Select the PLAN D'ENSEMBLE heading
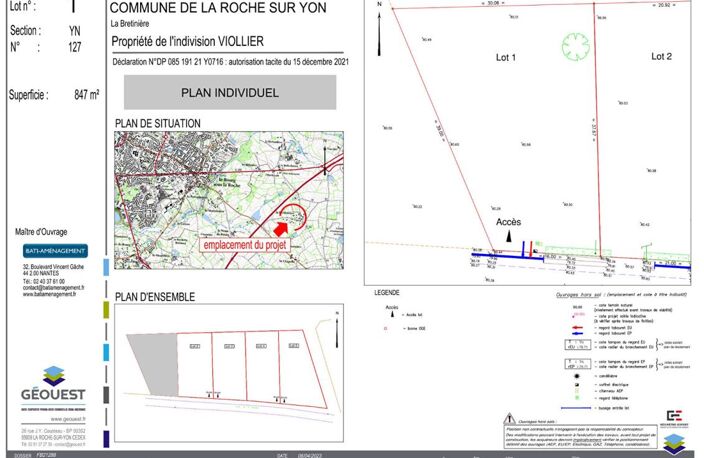Image resolution: width=704 pixels, height=458 pixels. tap(155, 297)
